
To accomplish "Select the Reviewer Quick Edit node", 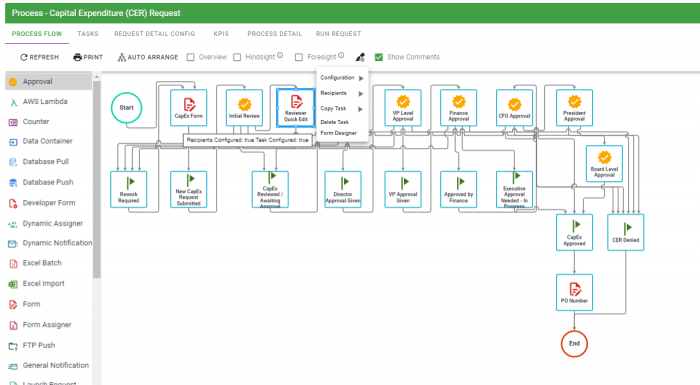I will 296,108.
